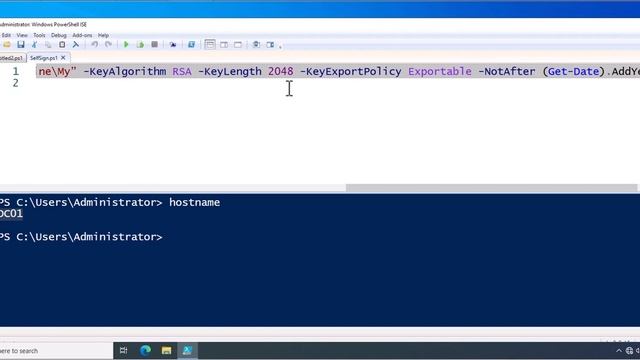The height and width of the screenshot is (360, 640).
Task: Show the script pane on the right
Action: click(224, 44)
